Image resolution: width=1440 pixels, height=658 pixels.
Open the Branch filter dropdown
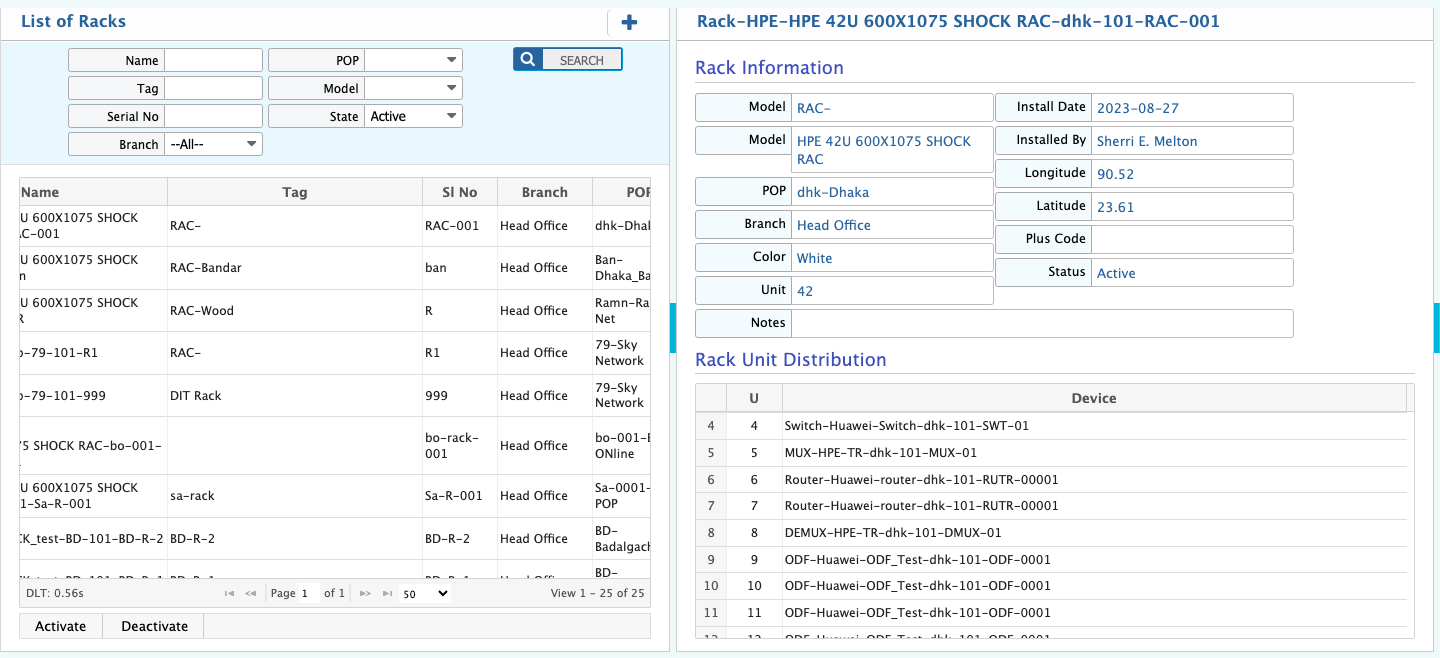coord(215,144)
